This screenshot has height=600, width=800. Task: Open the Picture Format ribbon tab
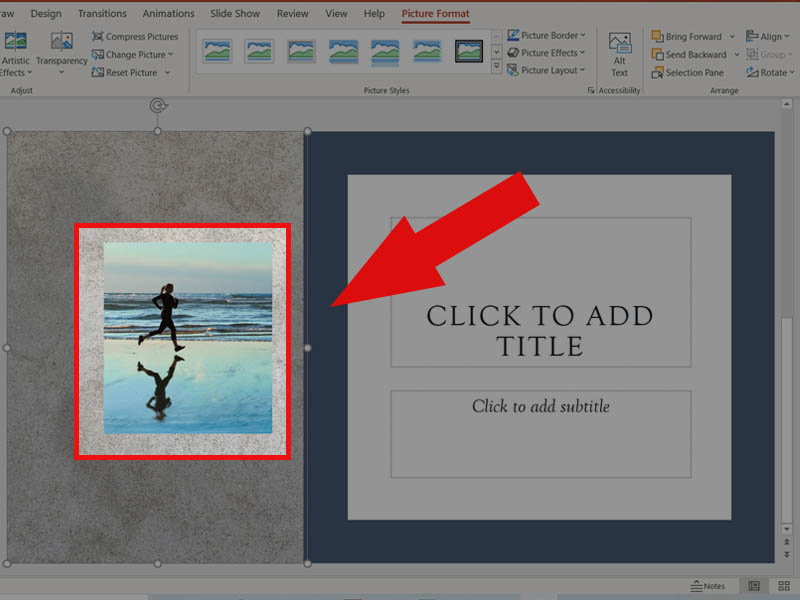(435, 13)
